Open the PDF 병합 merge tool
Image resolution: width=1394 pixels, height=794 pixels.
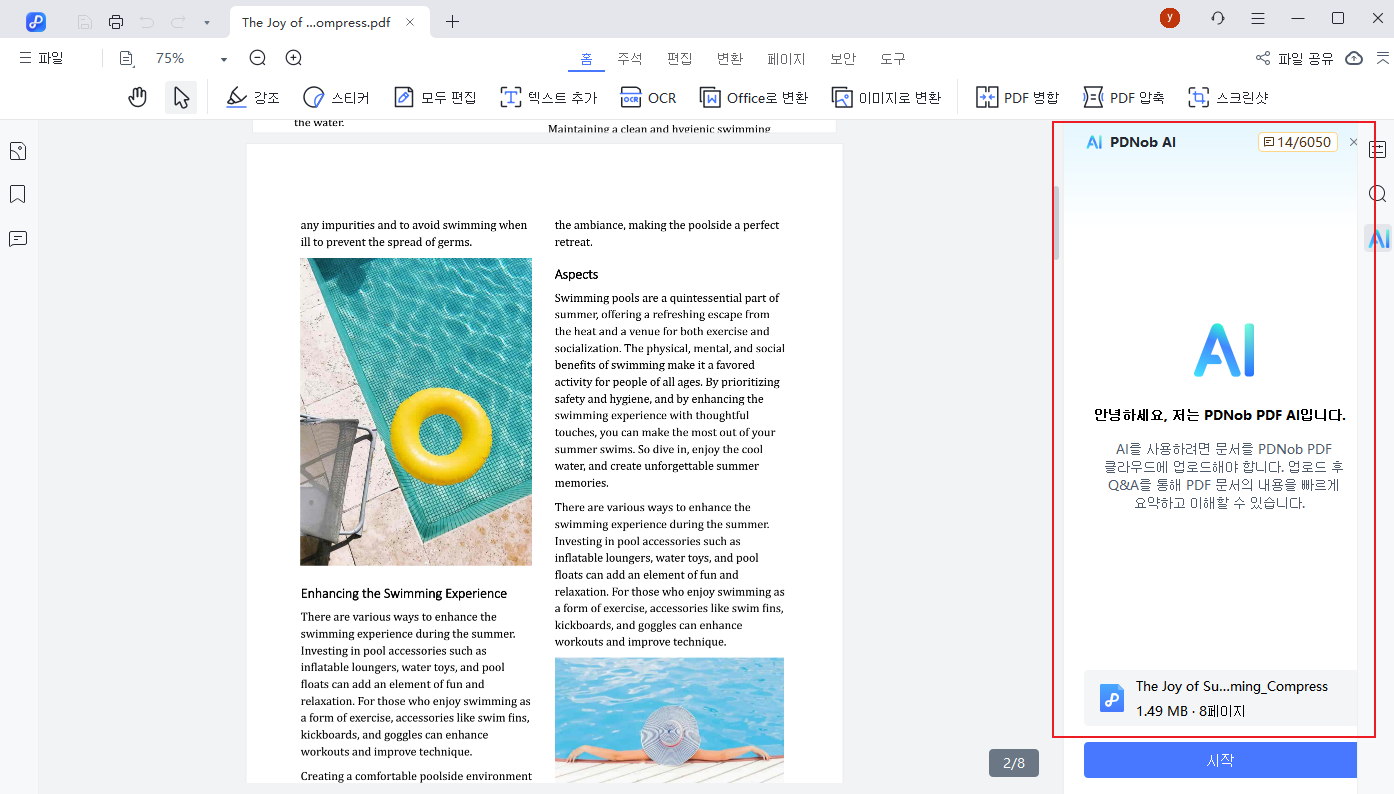tap(1017, 97)
